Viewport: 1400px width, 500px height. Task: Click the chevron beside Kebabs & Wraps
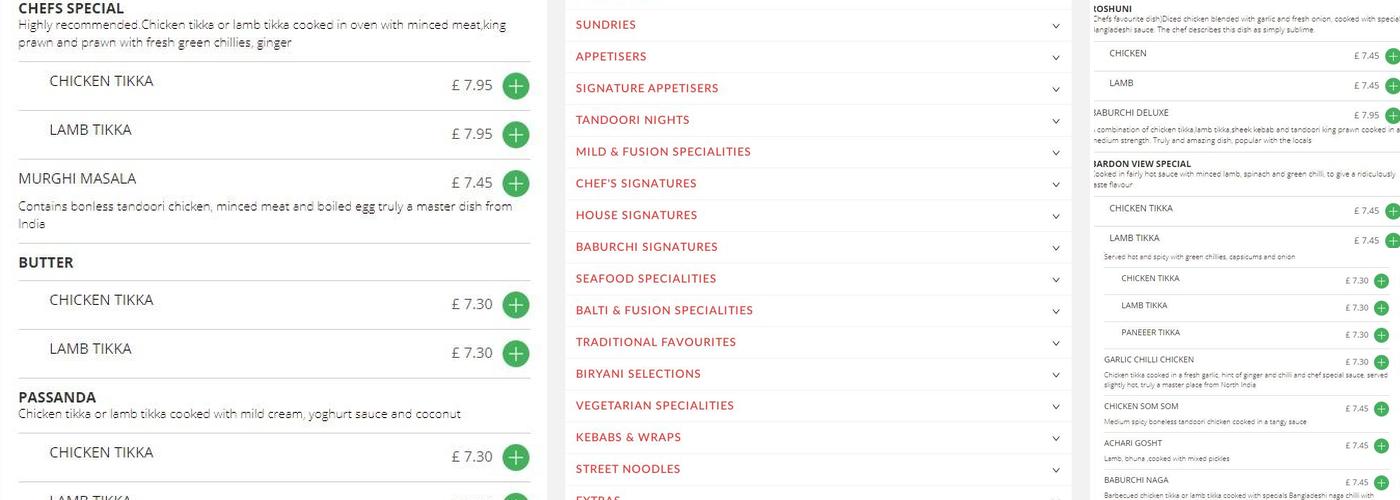[x=1056, y=438]
